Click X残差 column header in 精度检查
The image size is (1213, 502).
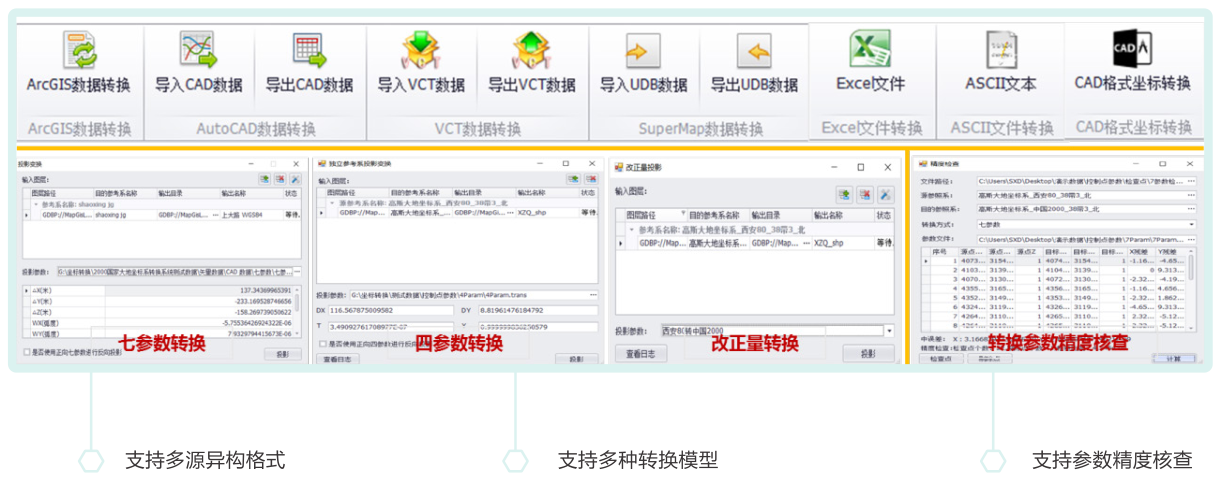pyautogui.click(x=1139, y=251)
